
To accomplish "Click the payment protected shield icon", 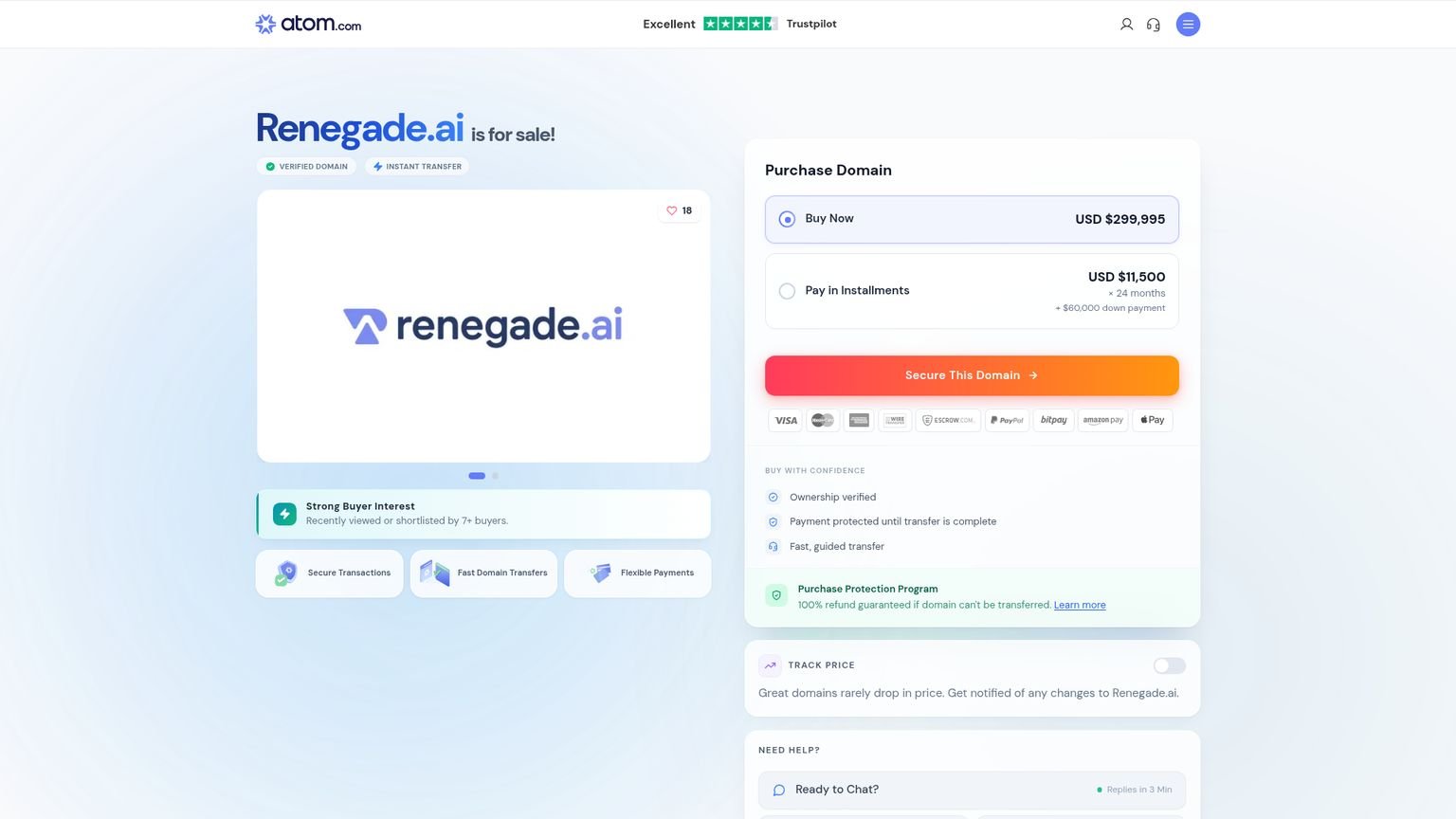I will coord(773,521).
